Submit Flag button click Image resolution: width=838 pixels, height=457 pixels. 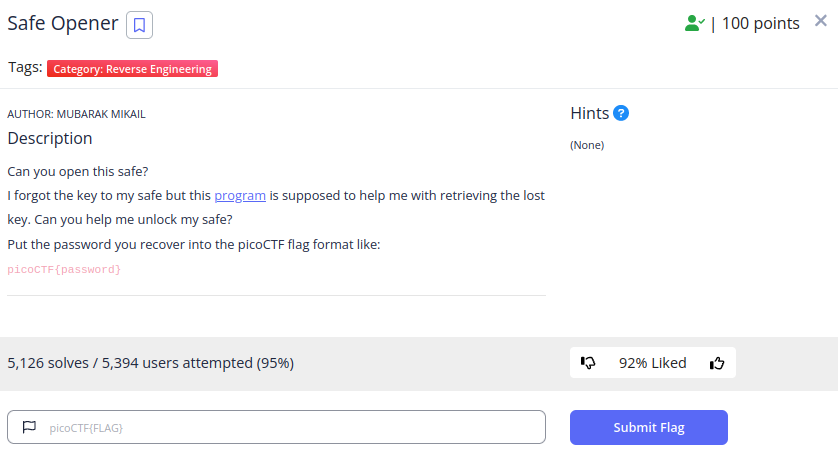point(649,428)
